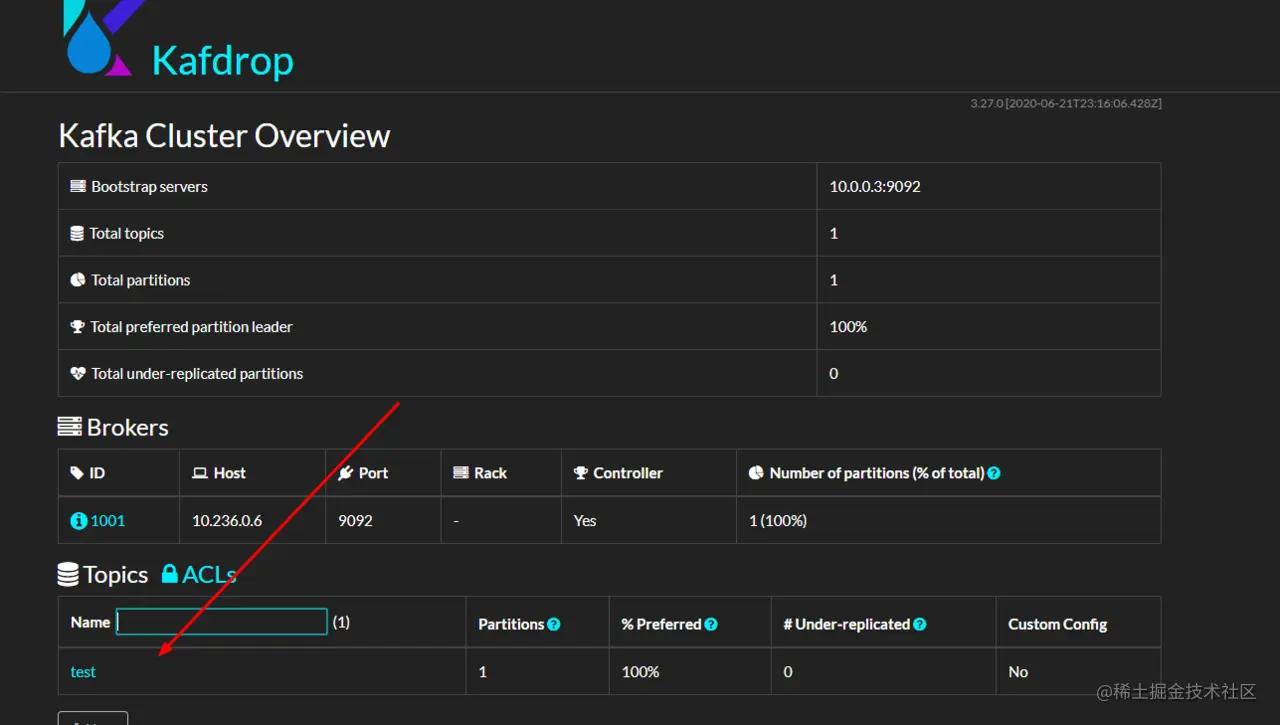Click the preferred partition leader trophy icon
1280x725 pixels.
[x=78, y=327]
